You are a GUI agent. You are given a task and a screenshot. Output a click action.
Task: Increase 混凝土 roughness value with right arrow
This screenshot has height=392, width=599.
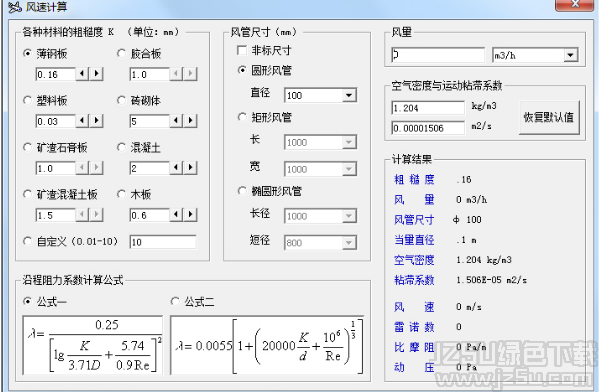coord(190,167)
